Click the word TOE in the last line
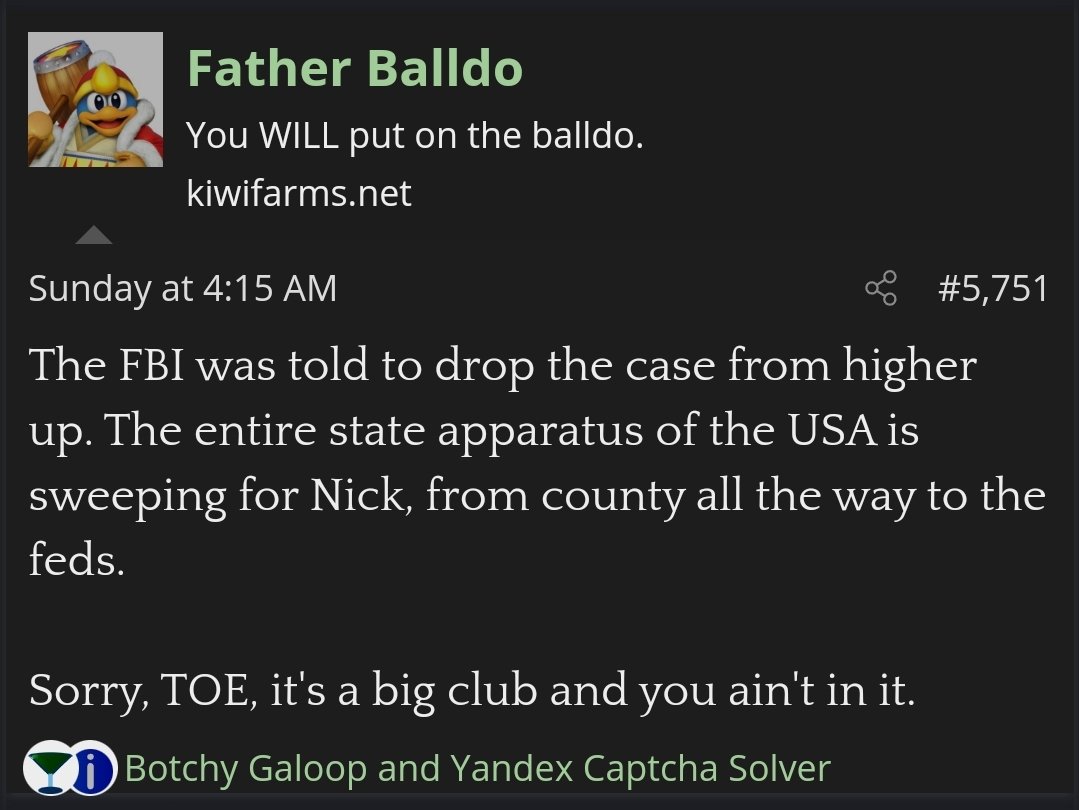1079x810 pixels. 206,692
